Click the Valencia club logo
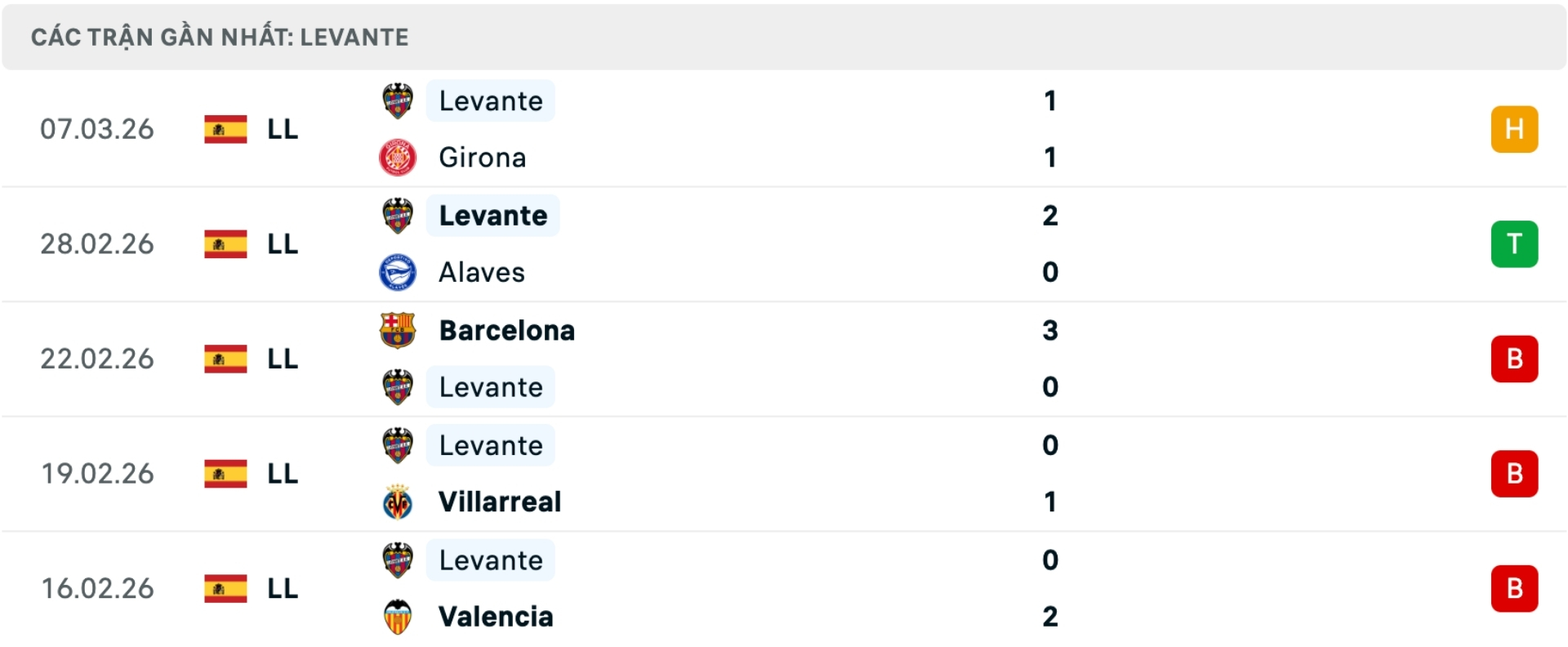This screenshot has height=647, width=1568. (x=398, y=616)
